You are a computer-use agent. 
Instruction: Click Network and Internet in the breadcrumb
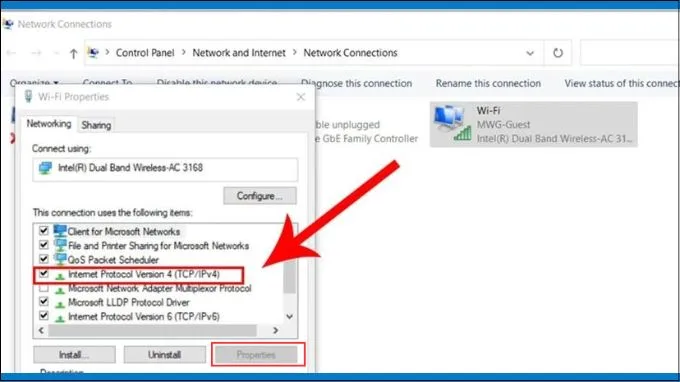tap(239, 52)
